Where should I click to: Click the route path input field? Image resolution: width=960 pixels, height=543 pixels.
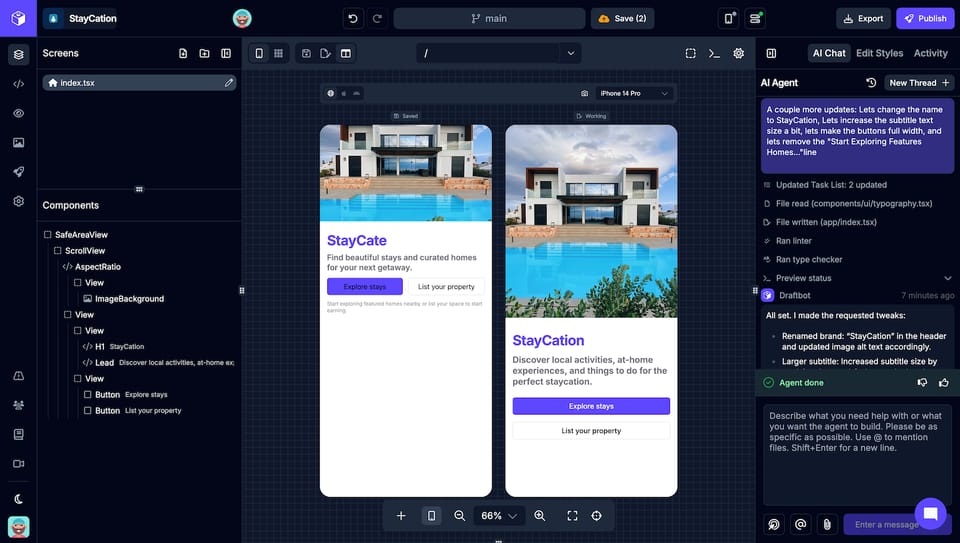click(488, 53)
